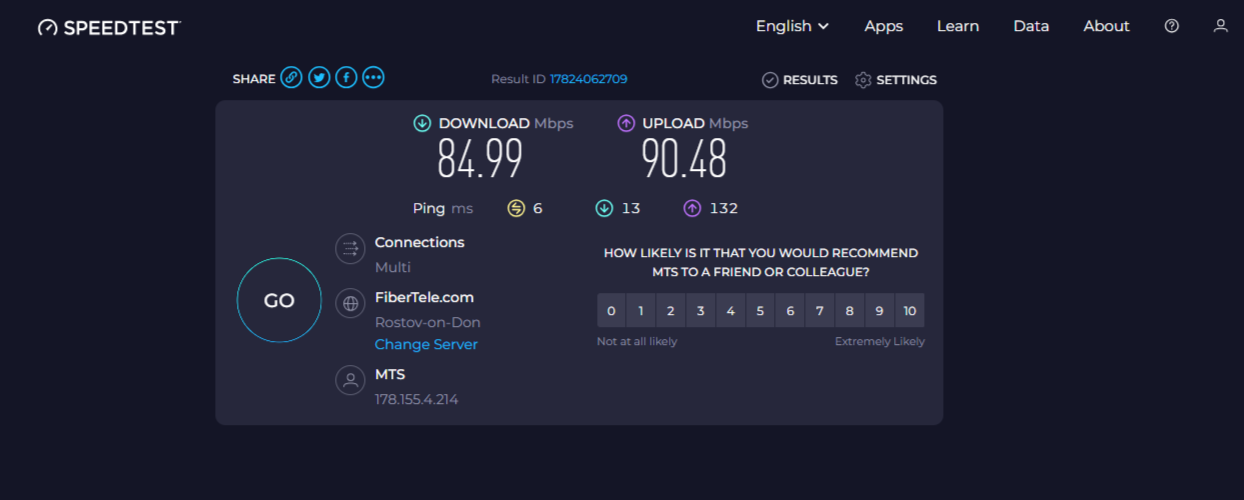The image size is (1244, 500).
Task: Click the 84.99 download speed value
Action: [480, 159]
